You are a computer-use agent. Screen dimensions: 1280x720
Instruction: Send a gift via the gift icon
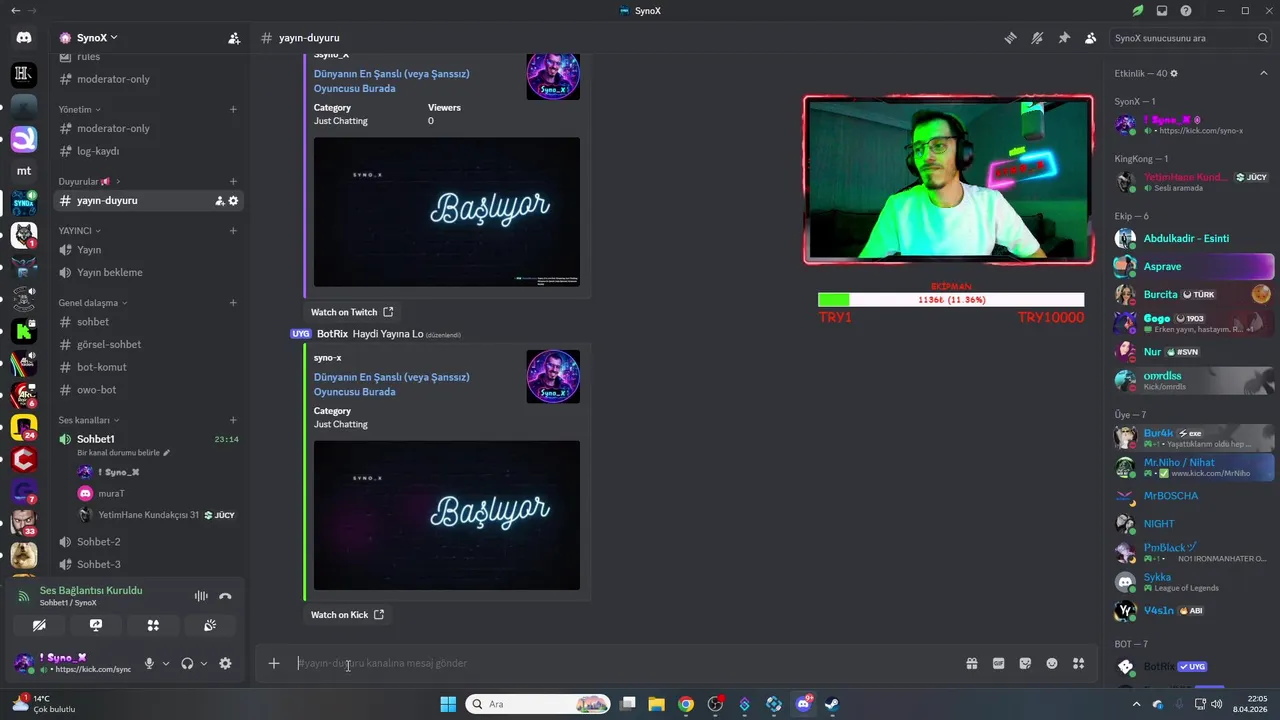(x=971, y=663)
